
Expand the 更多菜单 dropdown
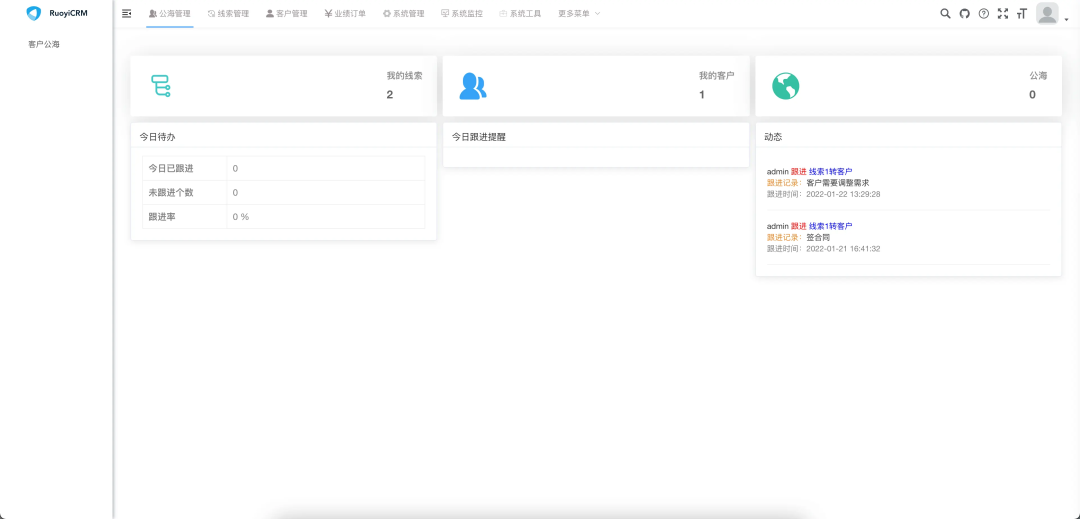point(579,14)
